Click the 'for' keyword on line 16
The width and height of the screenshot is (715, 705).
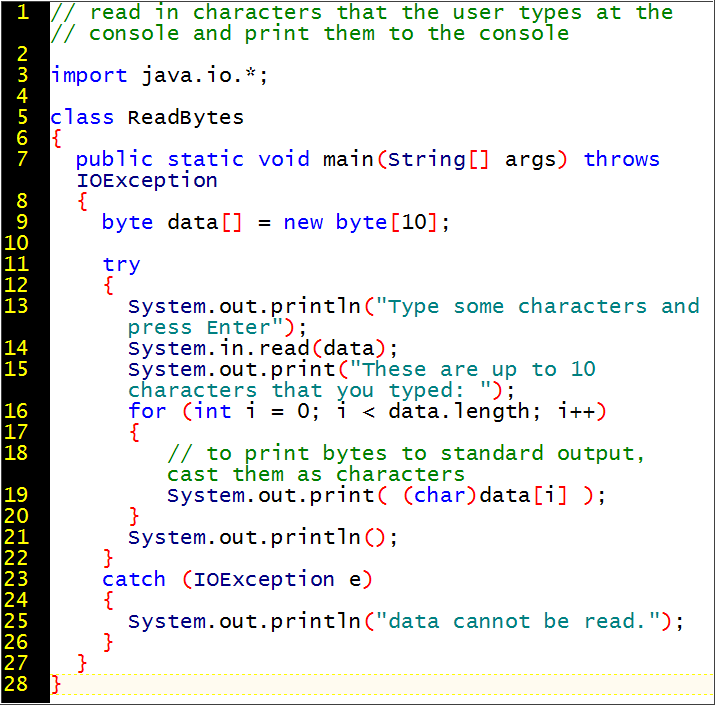coord(147,411)
